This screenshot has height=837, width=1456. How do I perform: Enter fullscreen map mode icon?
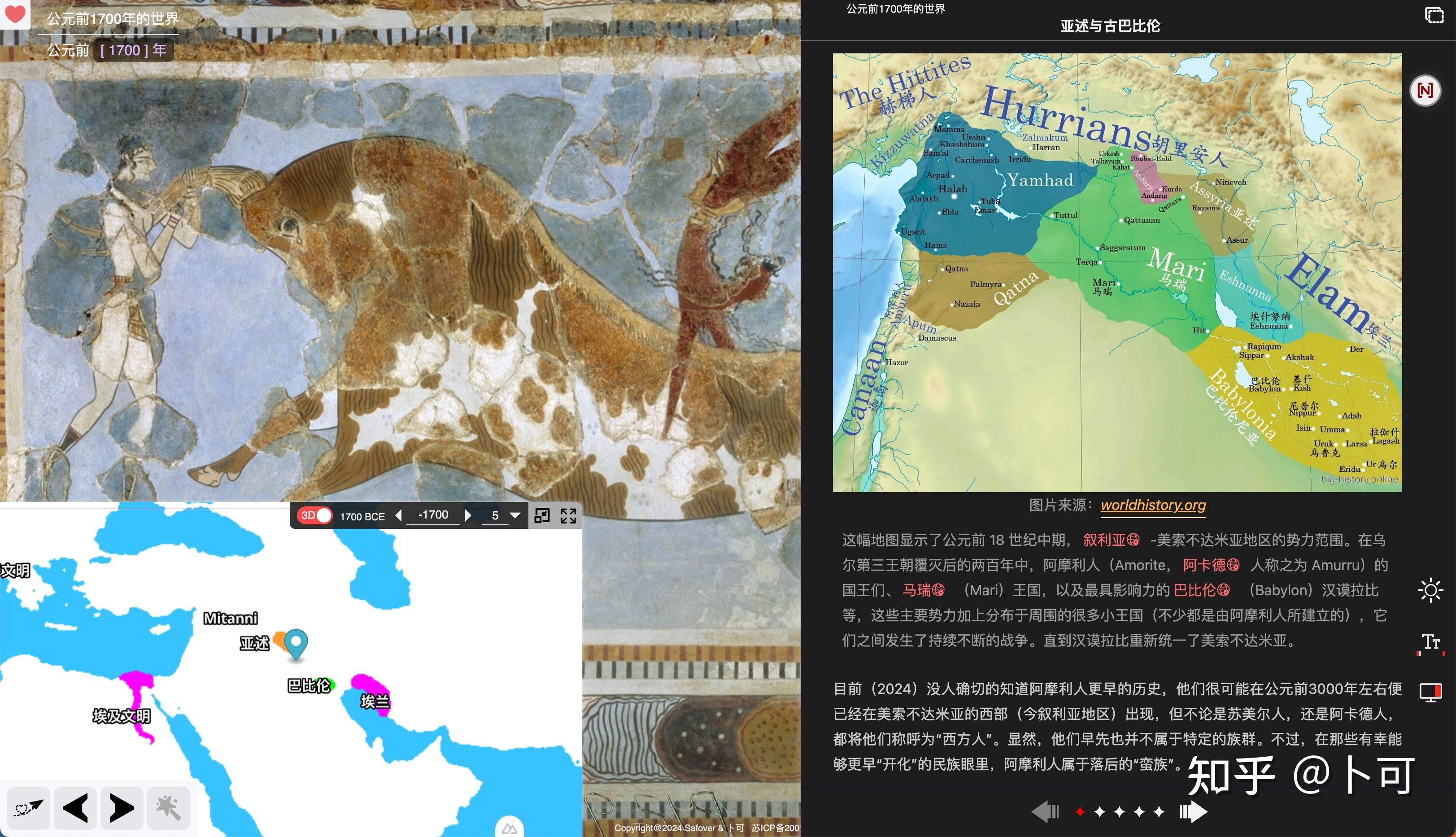(568, 516)
